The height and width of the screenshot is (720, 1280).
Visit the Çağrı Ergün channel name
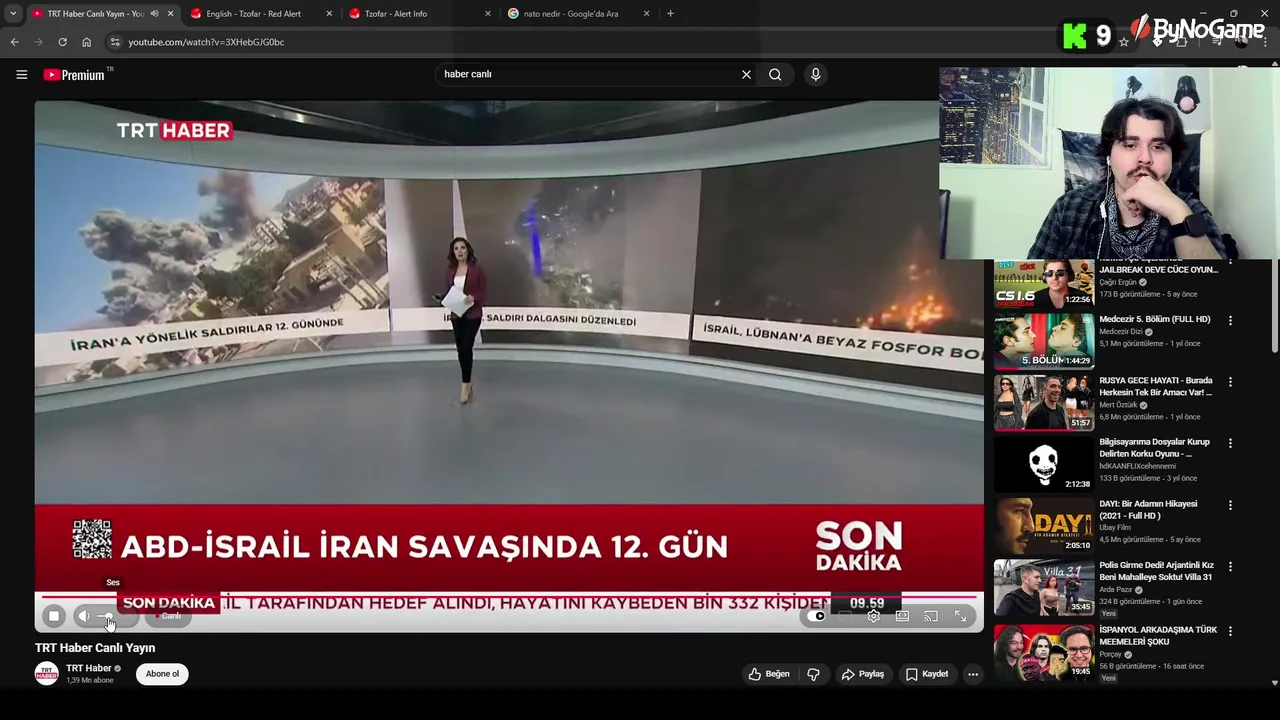click(x=1118, y=282)
